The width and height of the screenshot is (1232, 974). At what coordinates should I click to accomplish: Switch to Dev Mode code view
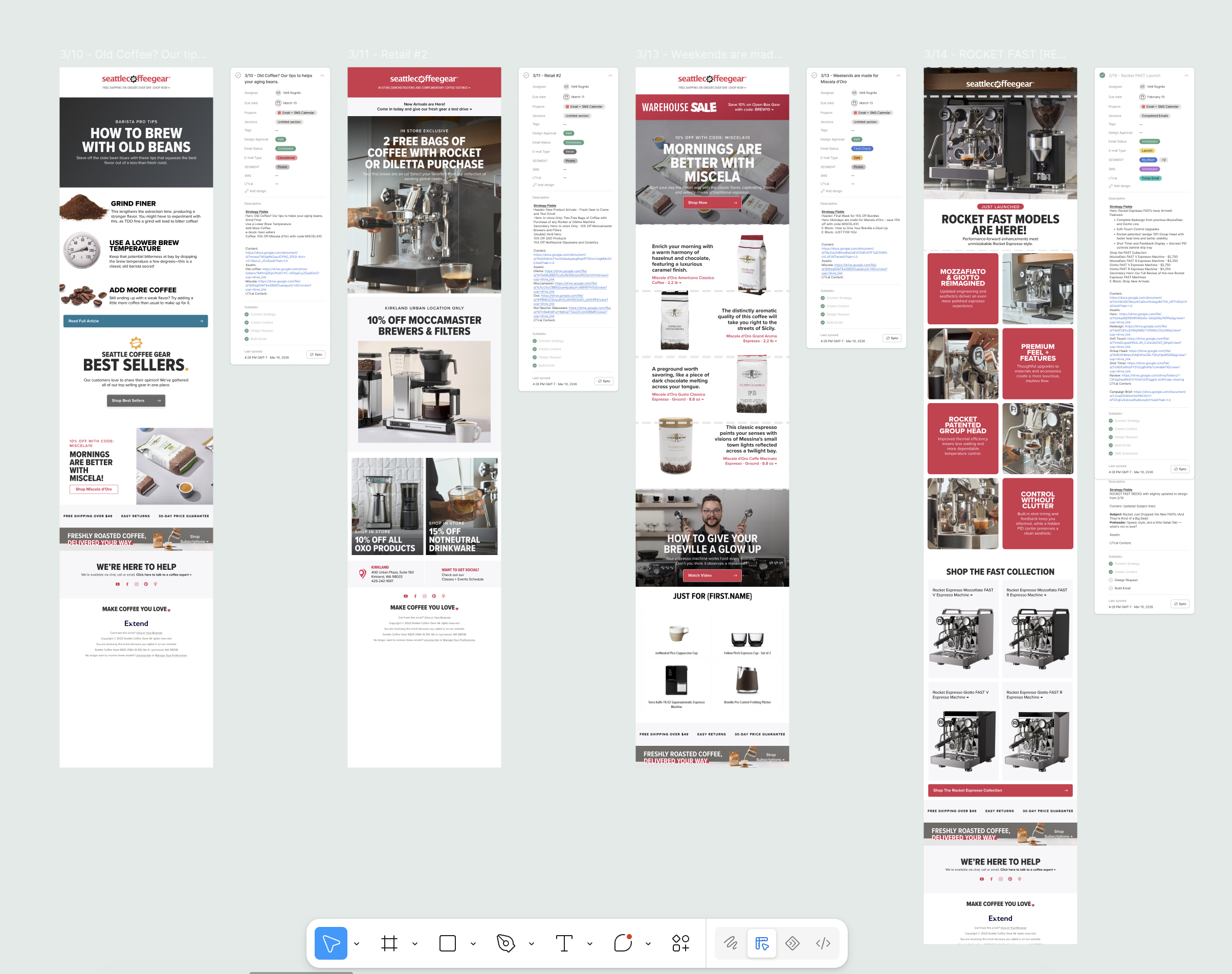823,943
